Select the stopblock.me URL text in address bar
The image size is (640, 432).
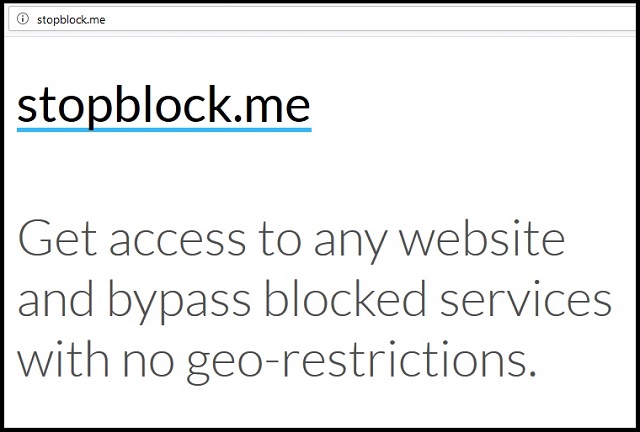coord(71,20)
